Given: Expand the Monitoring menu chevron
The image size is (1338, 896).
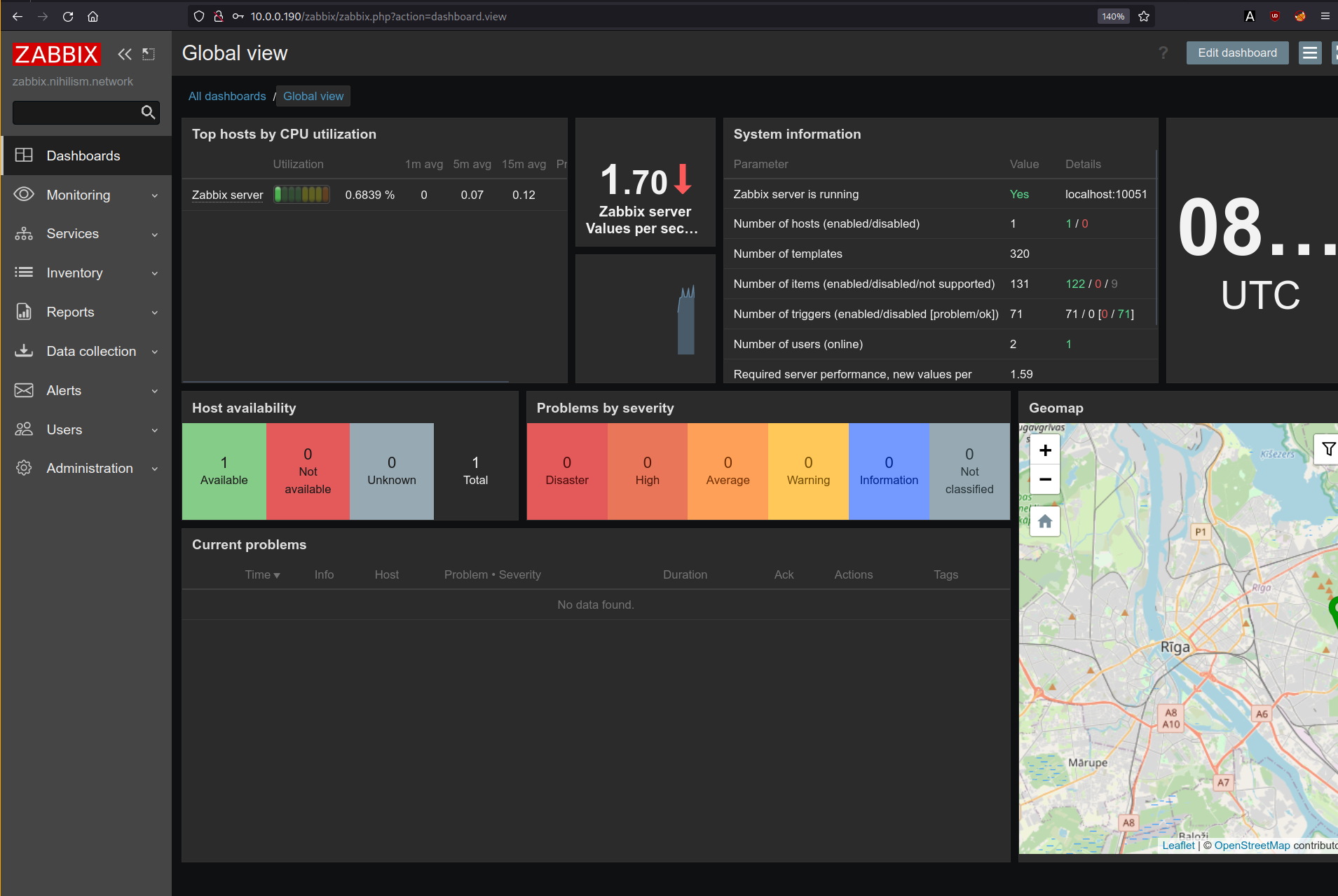Looking at the screenshot, I should (155, 195).
